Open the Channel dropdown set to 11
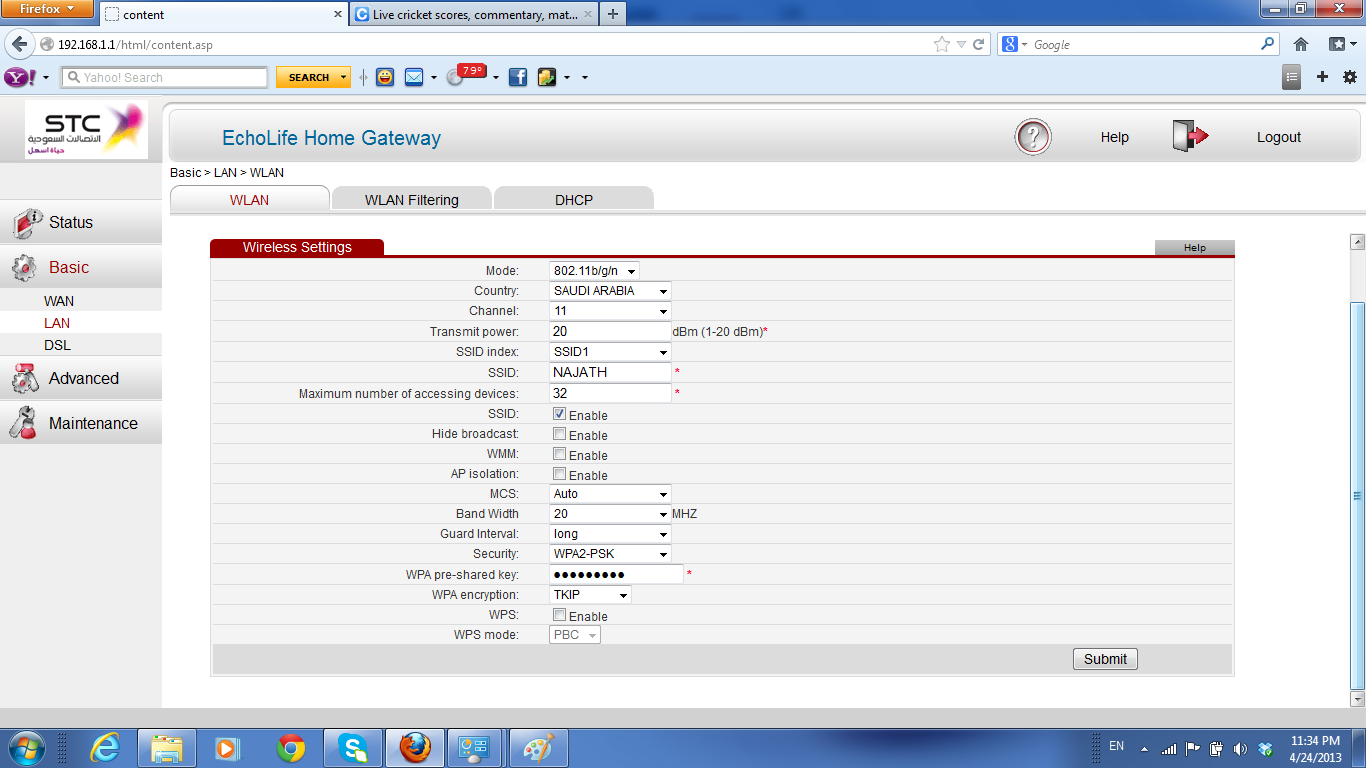Viewport: 1366px width, 768px height. pos(610,311)
